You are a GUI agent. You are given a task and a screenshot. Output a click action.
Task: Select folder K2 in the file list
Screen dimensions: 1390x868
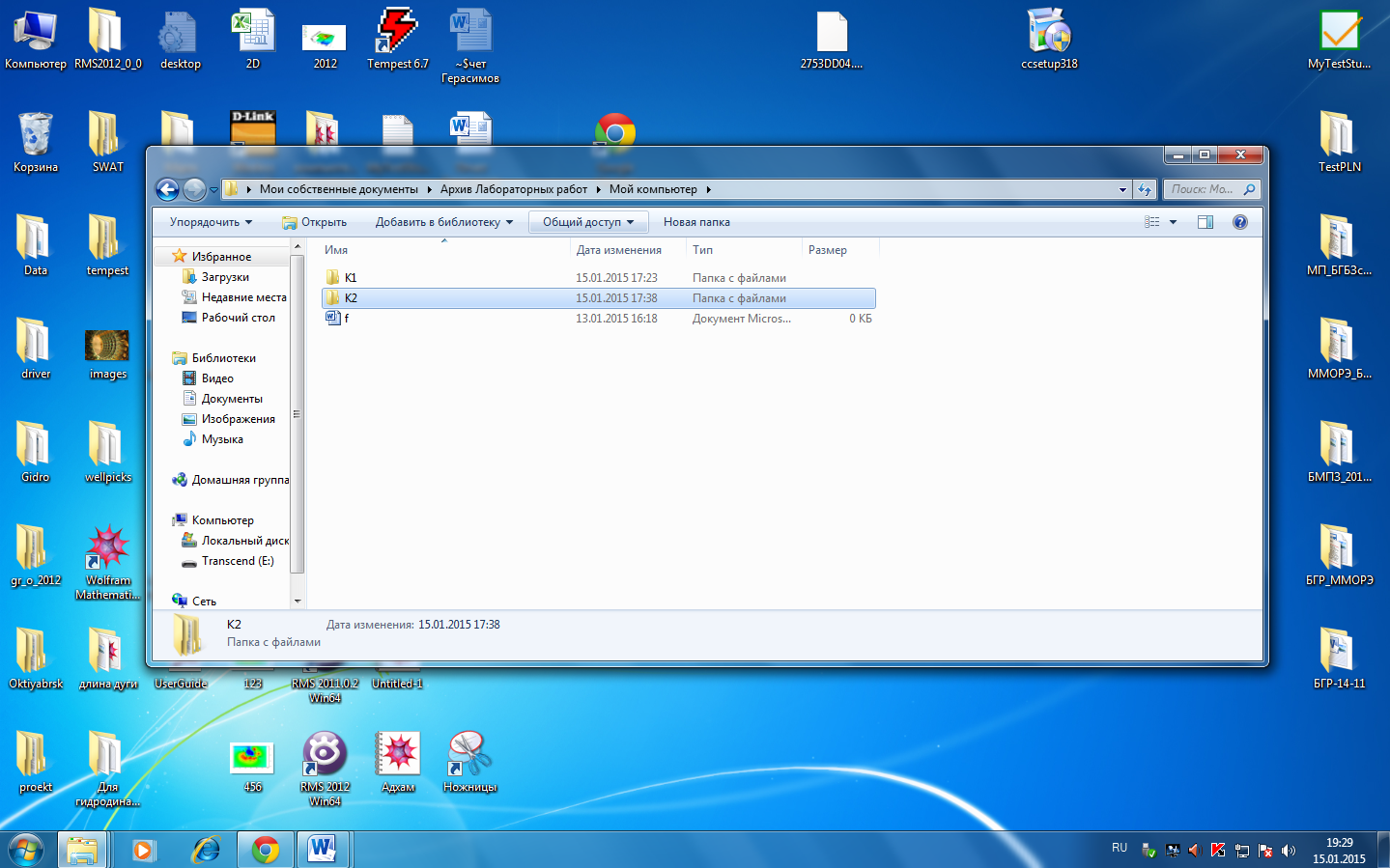598,298
